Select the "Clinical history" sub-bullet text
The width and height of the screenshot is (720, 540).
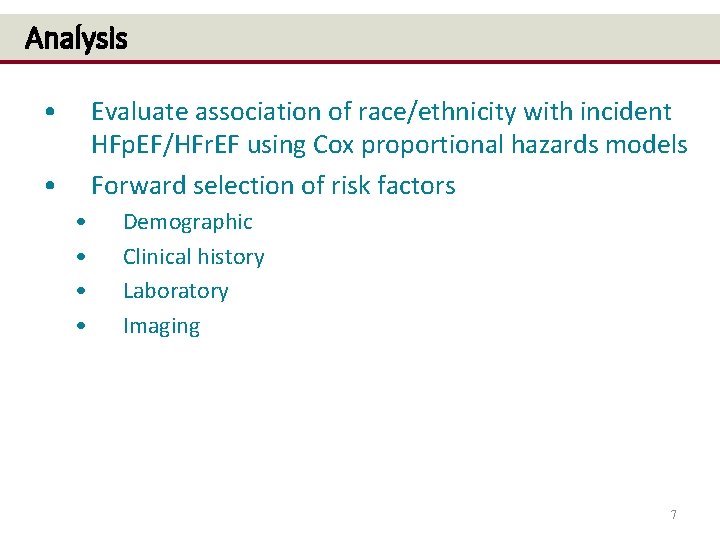tap(194, 257)
